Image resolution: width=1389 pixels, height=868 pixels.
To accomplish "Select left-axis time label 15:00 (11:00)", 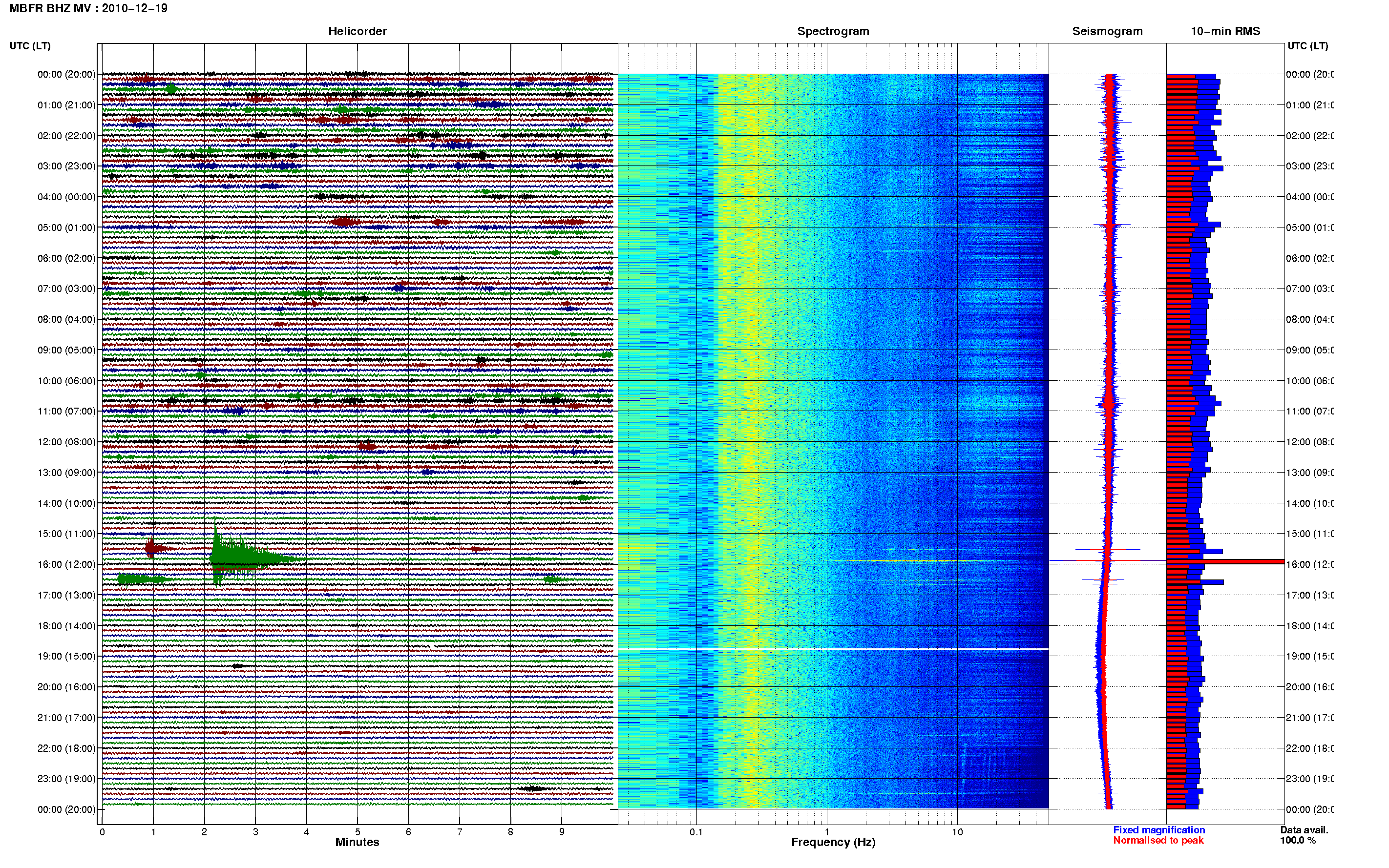I will [x=66, y=534].
